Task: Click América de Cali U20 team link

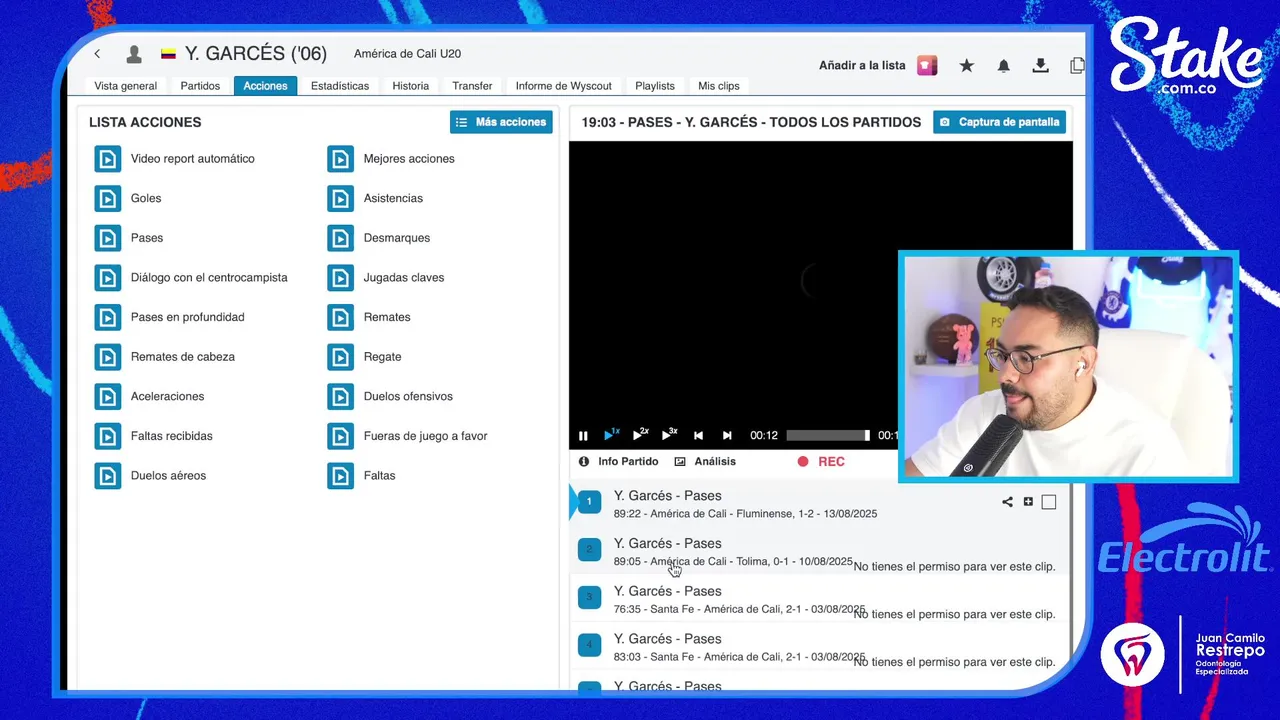Action: tap(407, 54)
